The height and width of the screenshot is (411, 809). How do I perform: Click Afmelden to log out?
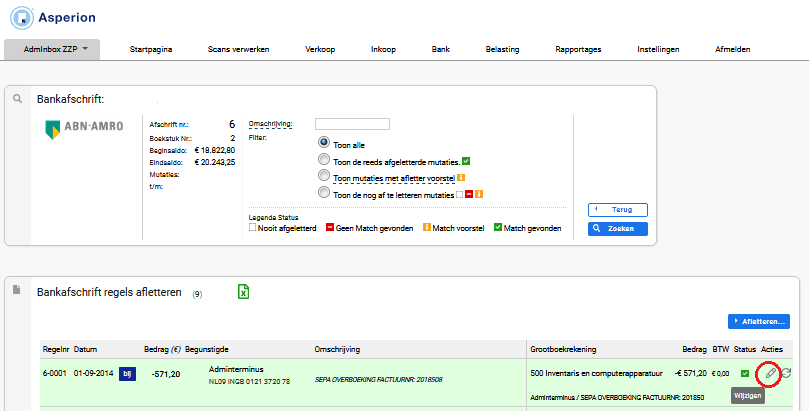(732, 50)
